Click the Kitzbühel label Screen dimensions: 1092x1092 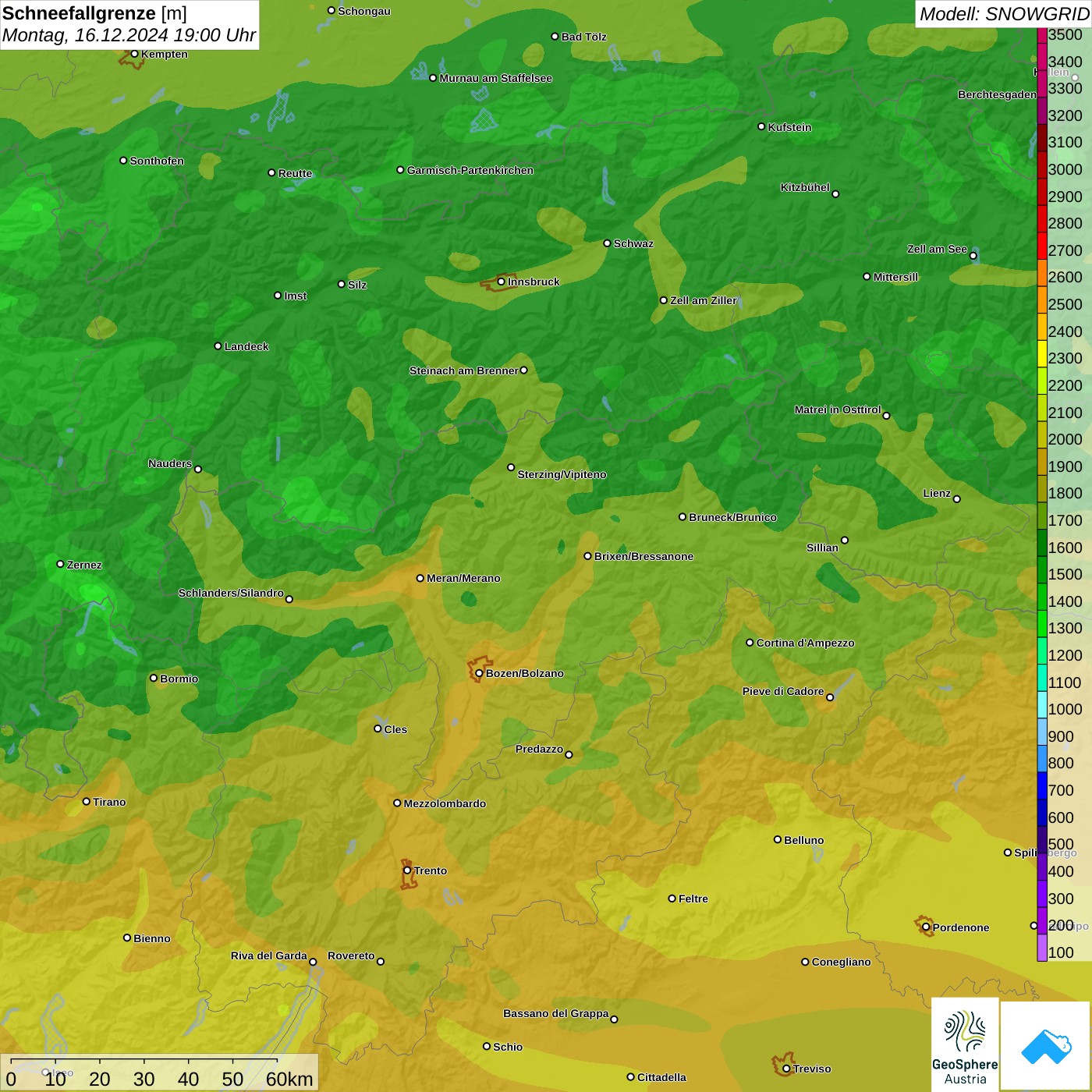805,187
